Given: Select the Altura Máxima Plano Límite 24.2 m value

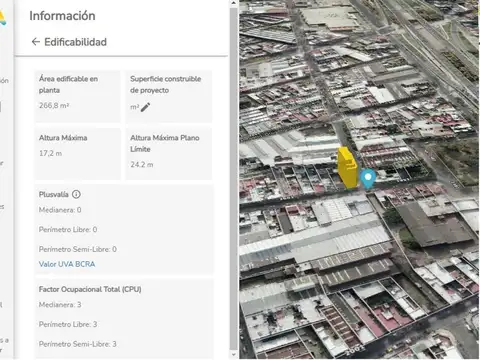Looking at the screenshot, I should point(142,165).
